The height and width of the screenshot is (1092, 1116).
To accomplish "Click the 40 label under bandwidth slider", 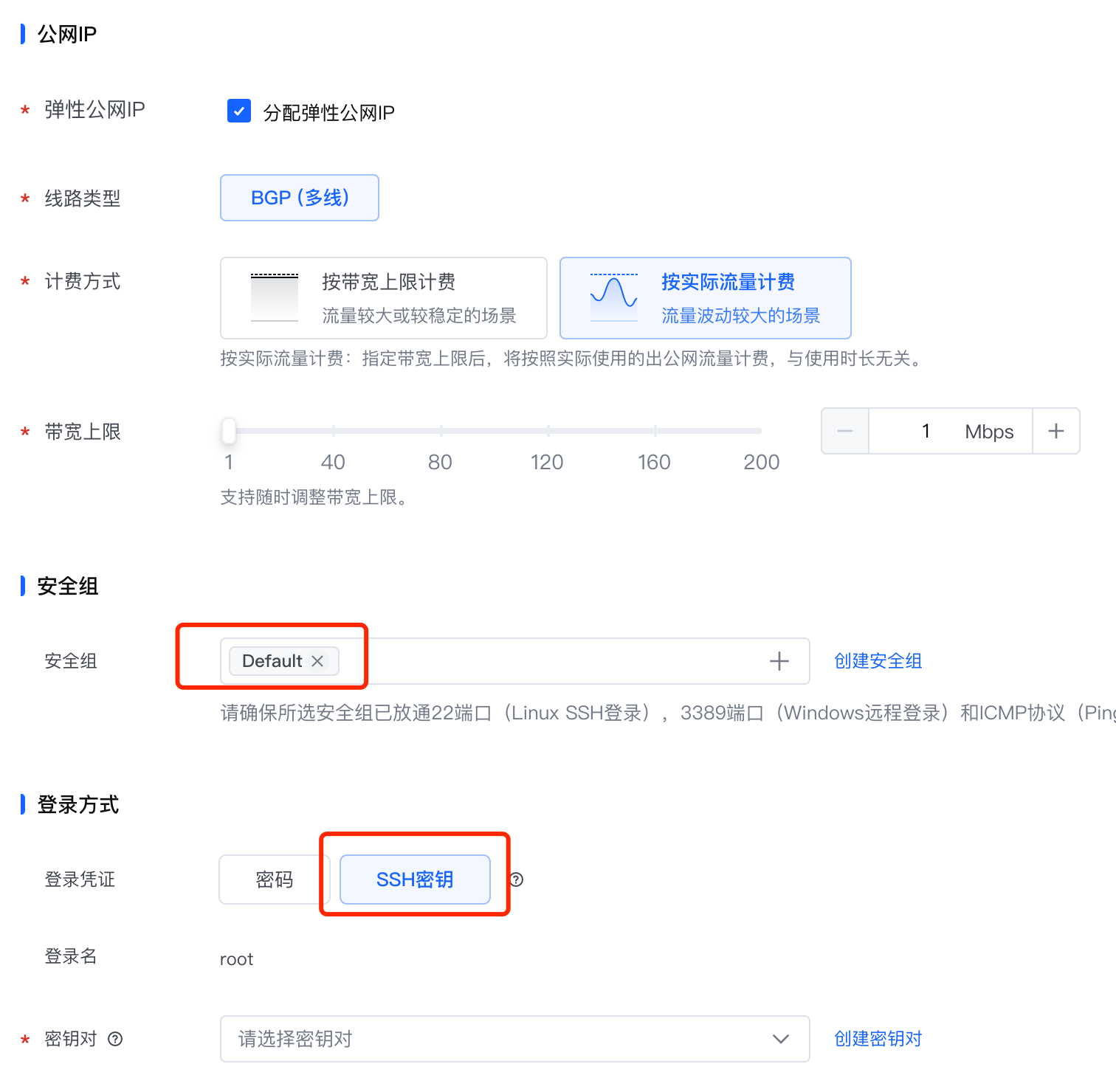I will (x=333, y=463).
